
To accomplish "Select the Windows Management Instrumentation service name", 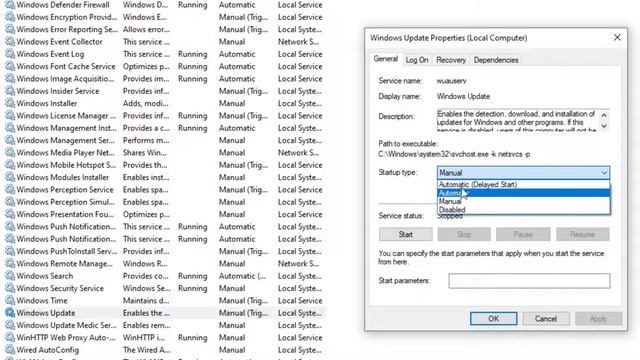I will pos(66,128).
